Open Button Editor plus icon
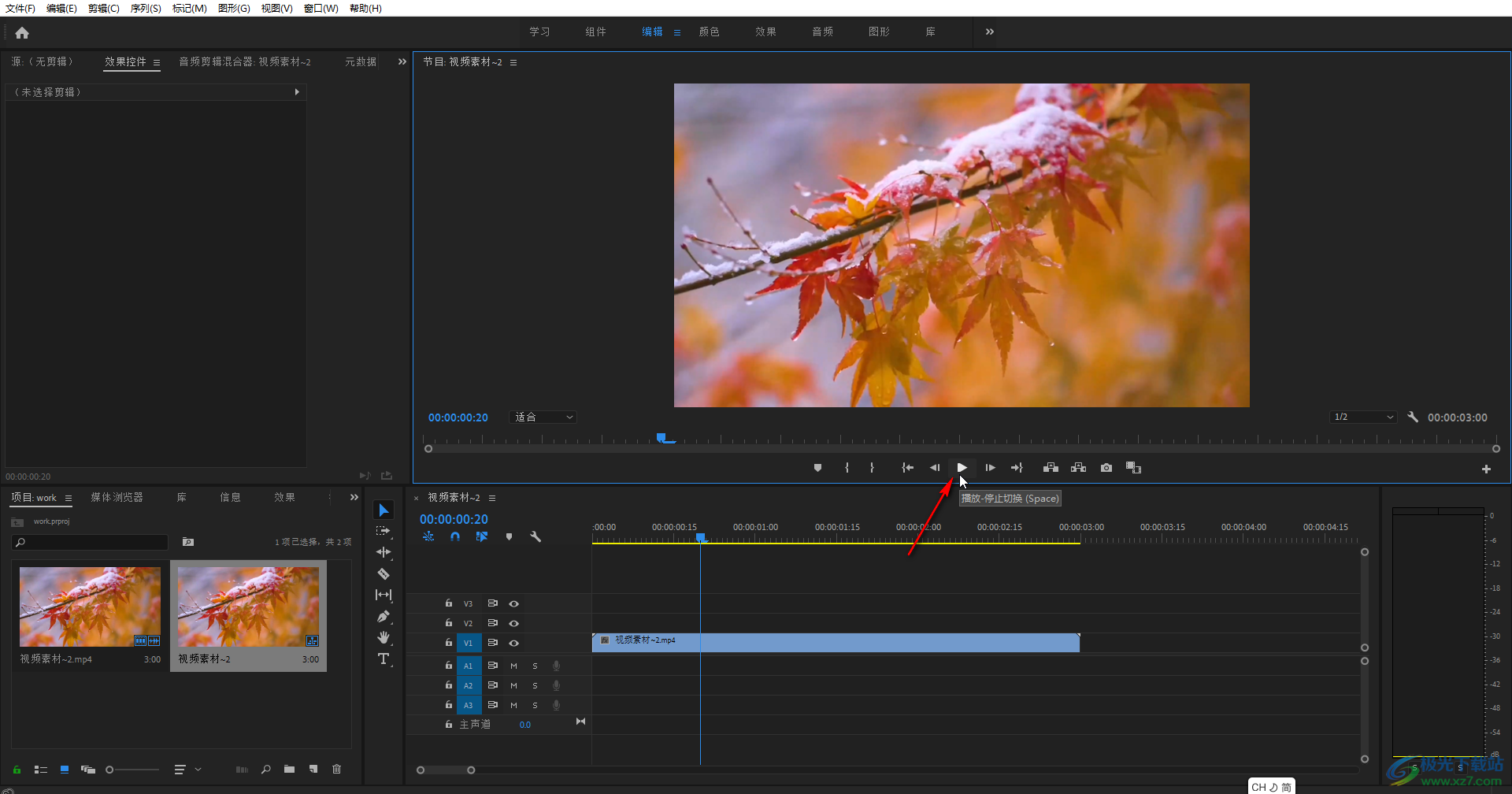Screen dimensions: 1512x794 click(x=1486, y=469)
